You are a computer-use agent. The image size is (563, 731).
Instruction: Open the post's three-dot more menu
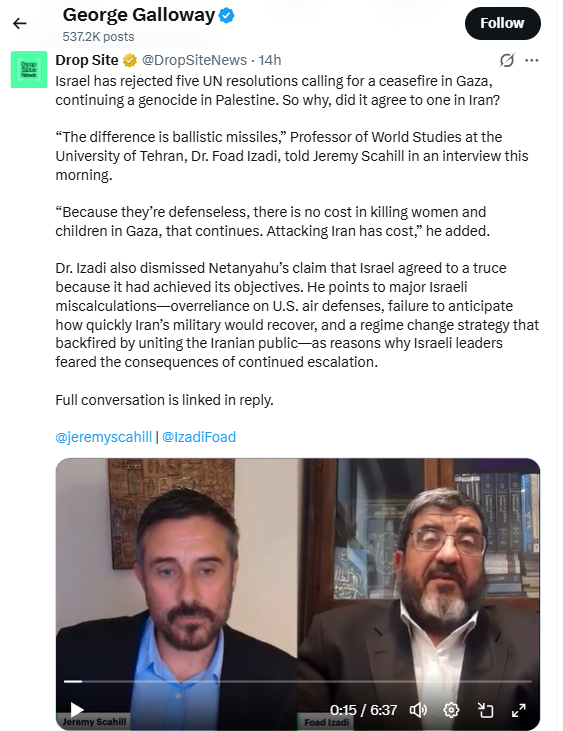pyautogui.click(x=532, y=60)
